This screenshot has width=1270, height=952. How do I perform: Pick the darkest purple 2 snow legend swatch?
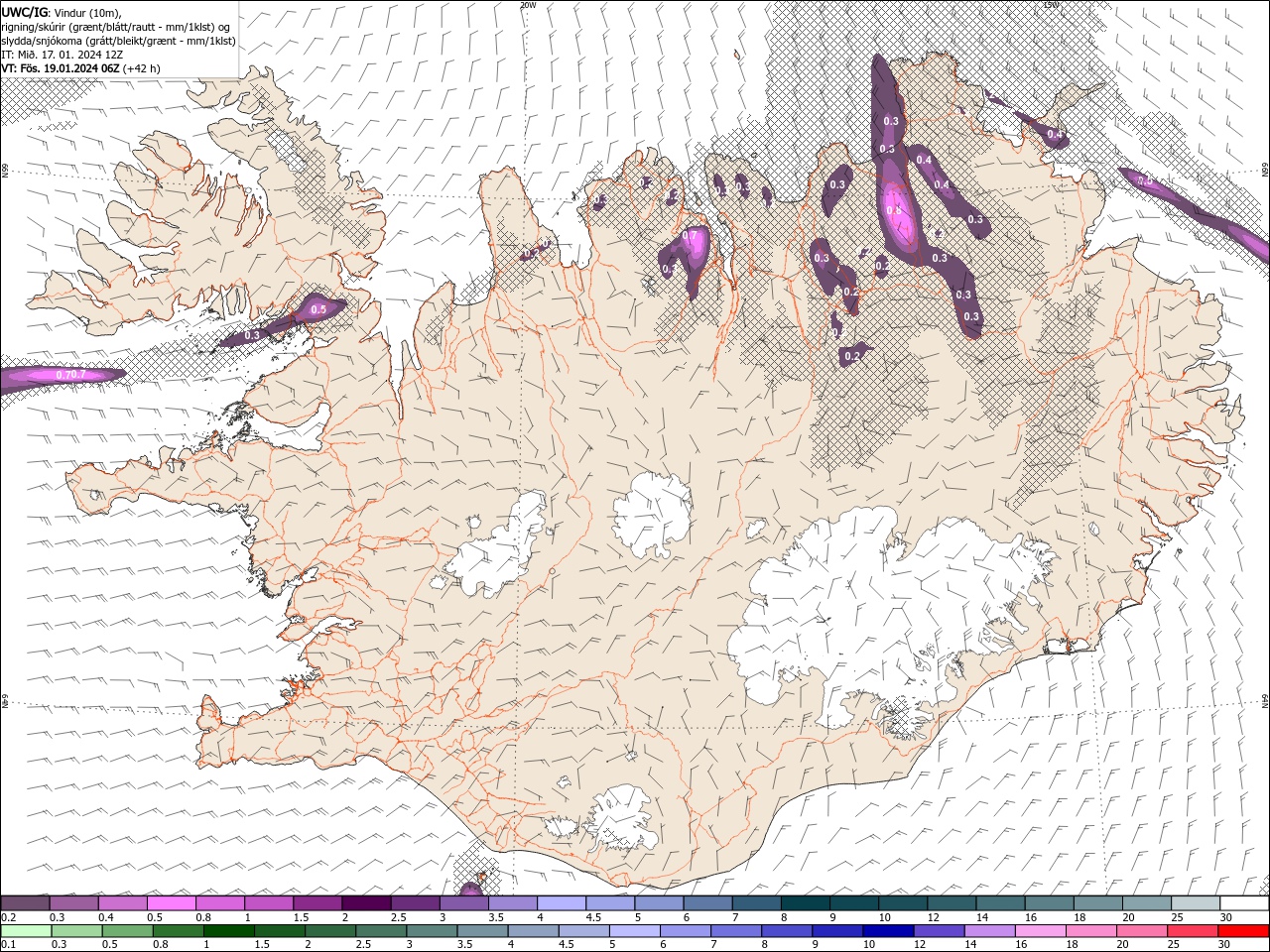coord(366,903)
